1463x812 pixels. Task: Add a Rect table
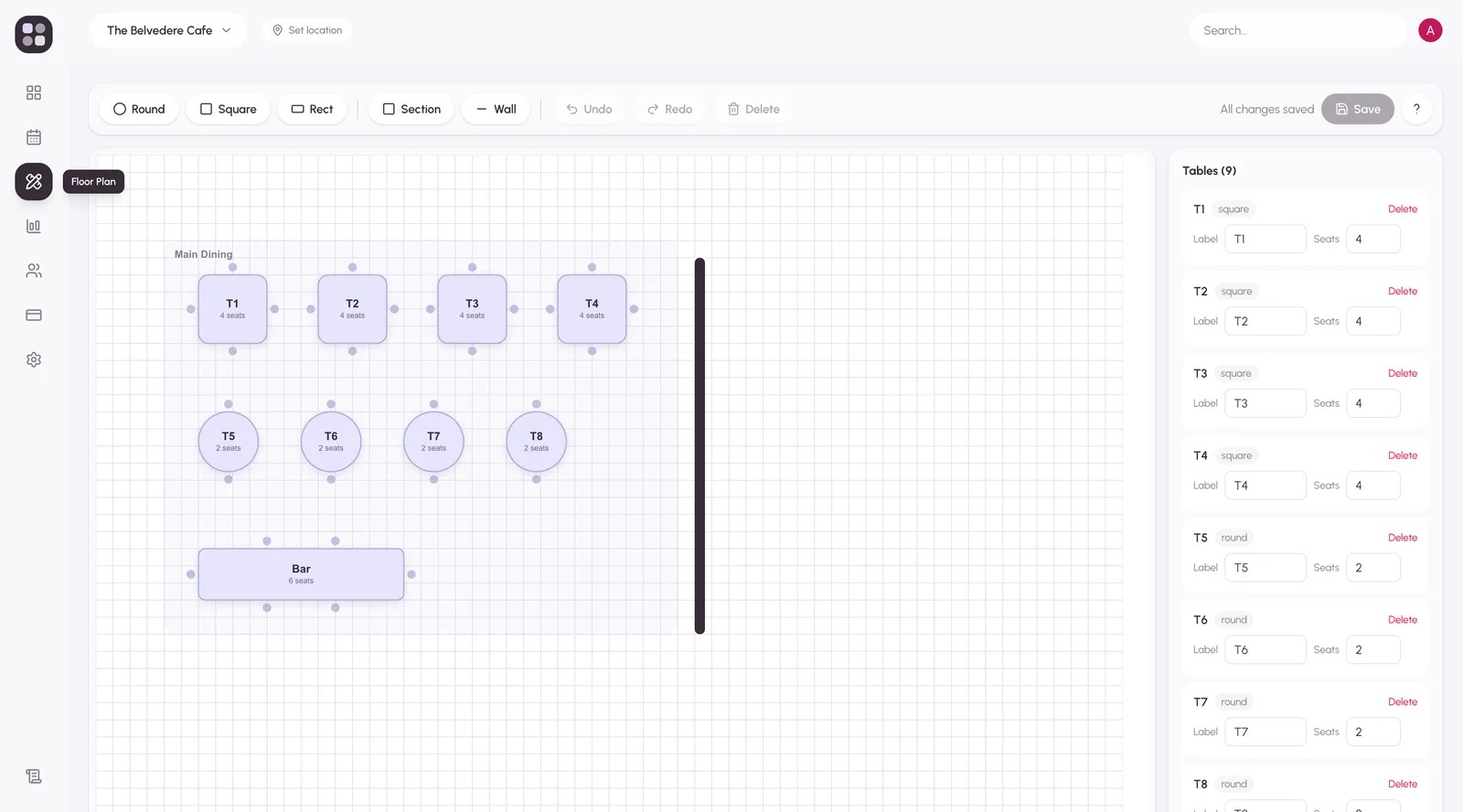pos(312,109)
